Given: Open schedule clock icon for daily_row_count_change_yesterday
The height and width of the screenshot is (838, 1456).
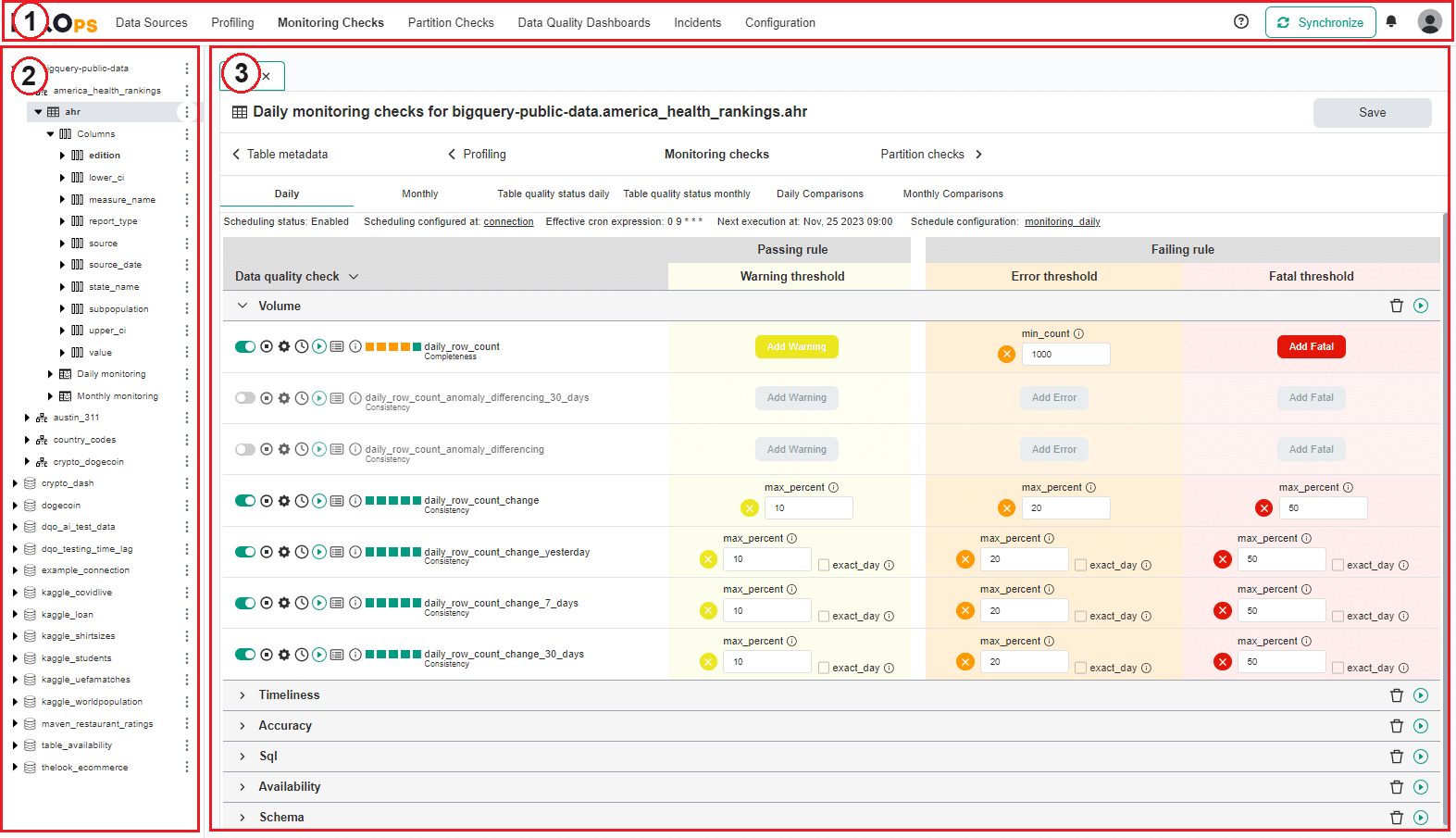Looking at the screenshot, I should tap(302, 552).
